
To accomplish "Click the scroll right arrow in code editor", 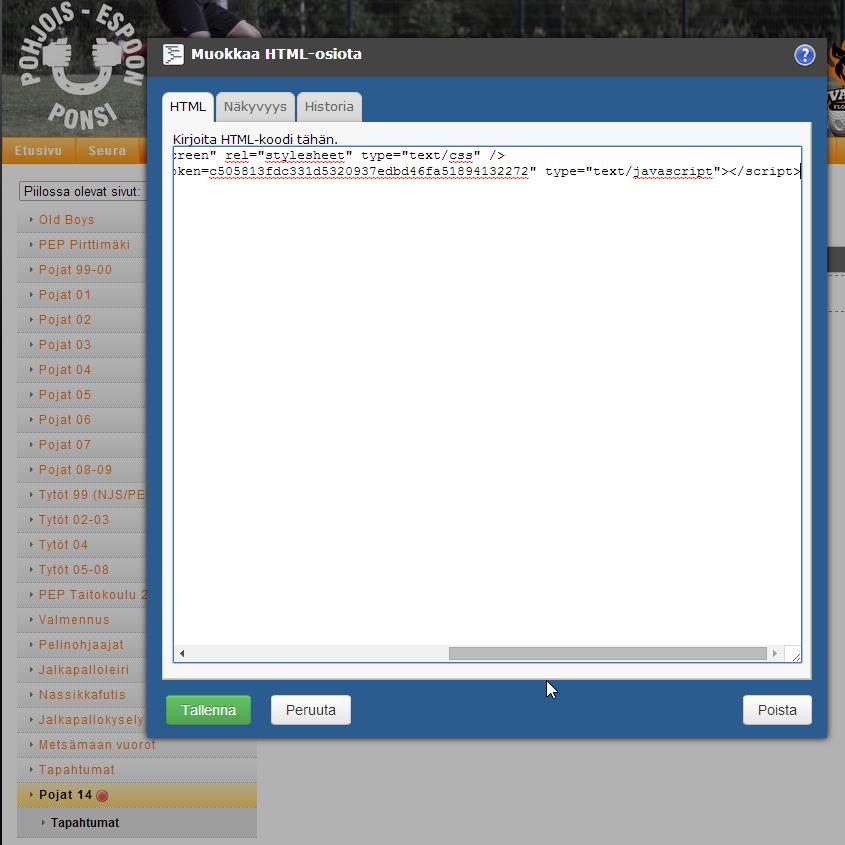I will 775,654.
